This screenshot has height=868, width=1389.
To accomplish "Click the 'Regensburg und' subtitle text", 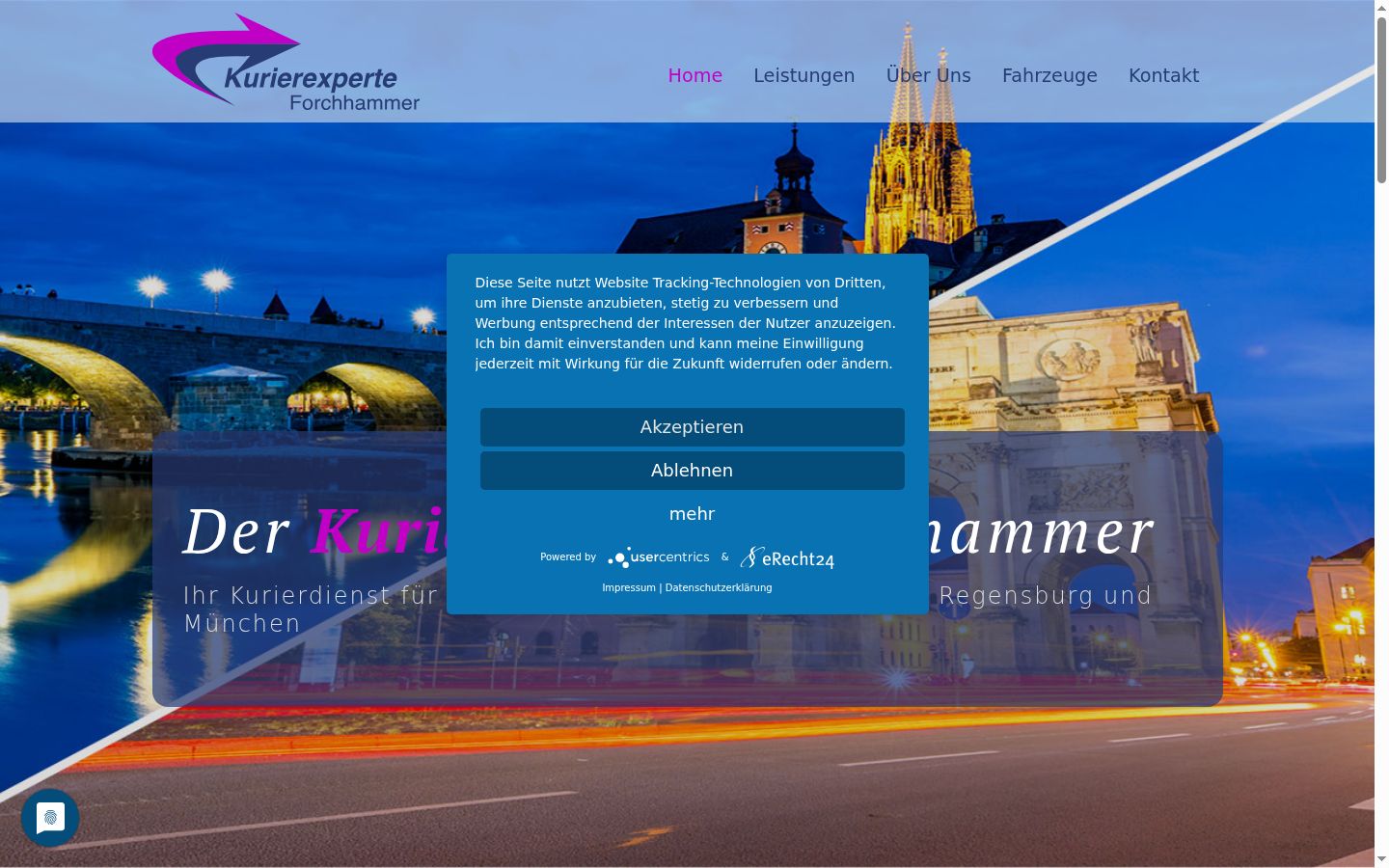I will click(x=1046, y=595).
